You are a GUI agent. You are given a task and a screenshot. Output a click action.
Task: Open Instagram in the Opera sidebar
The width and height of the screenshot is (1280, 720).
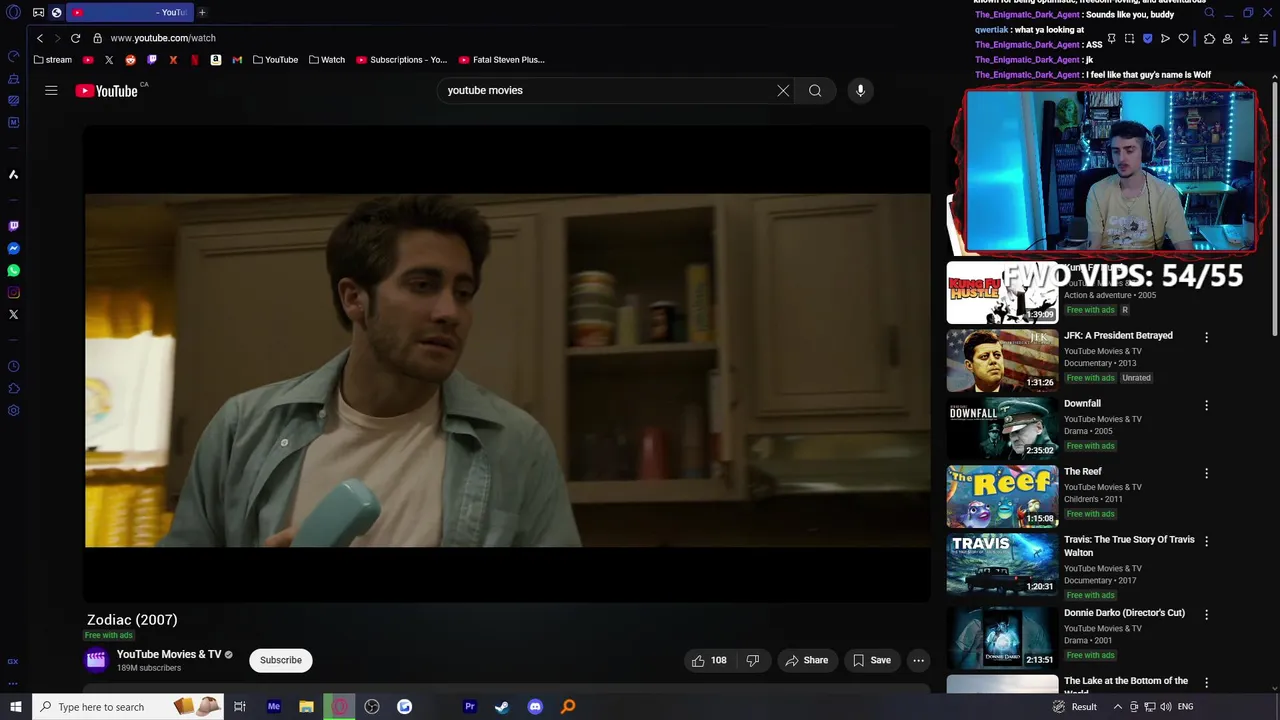tap(13, 293)
